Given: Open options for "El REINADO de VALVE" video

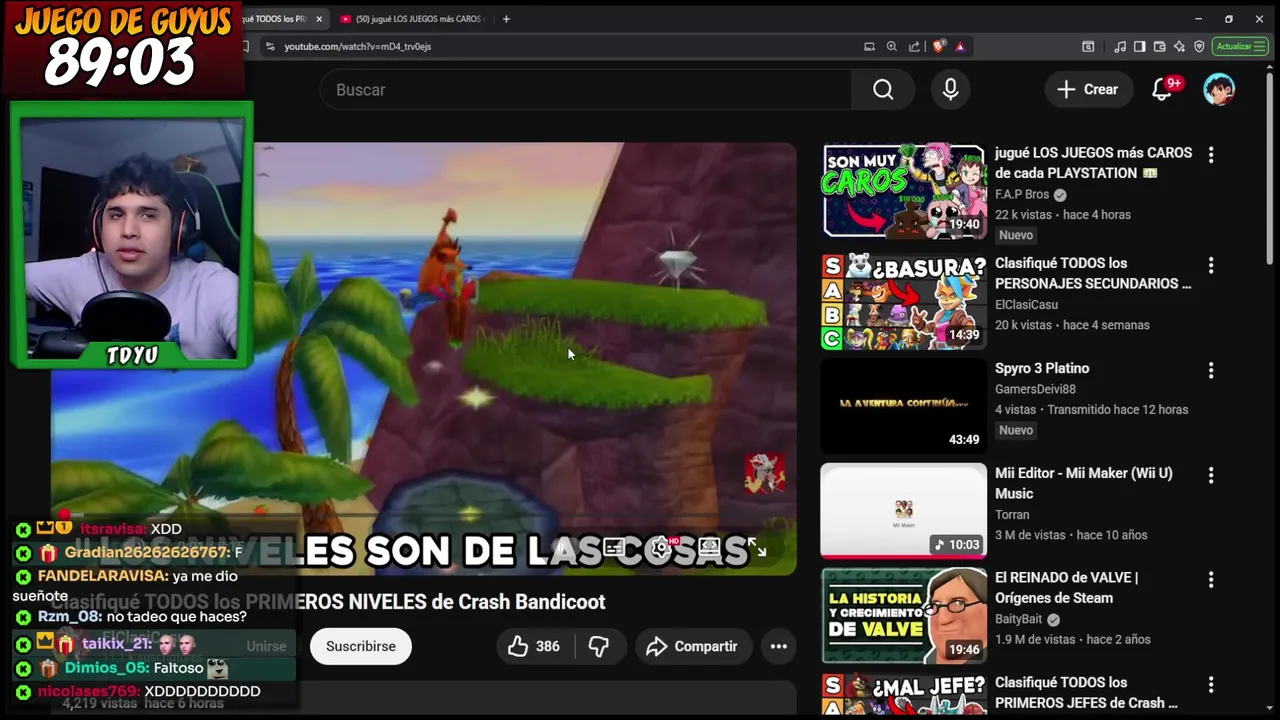Looking at the screenshot, I should coord(1211,580).
